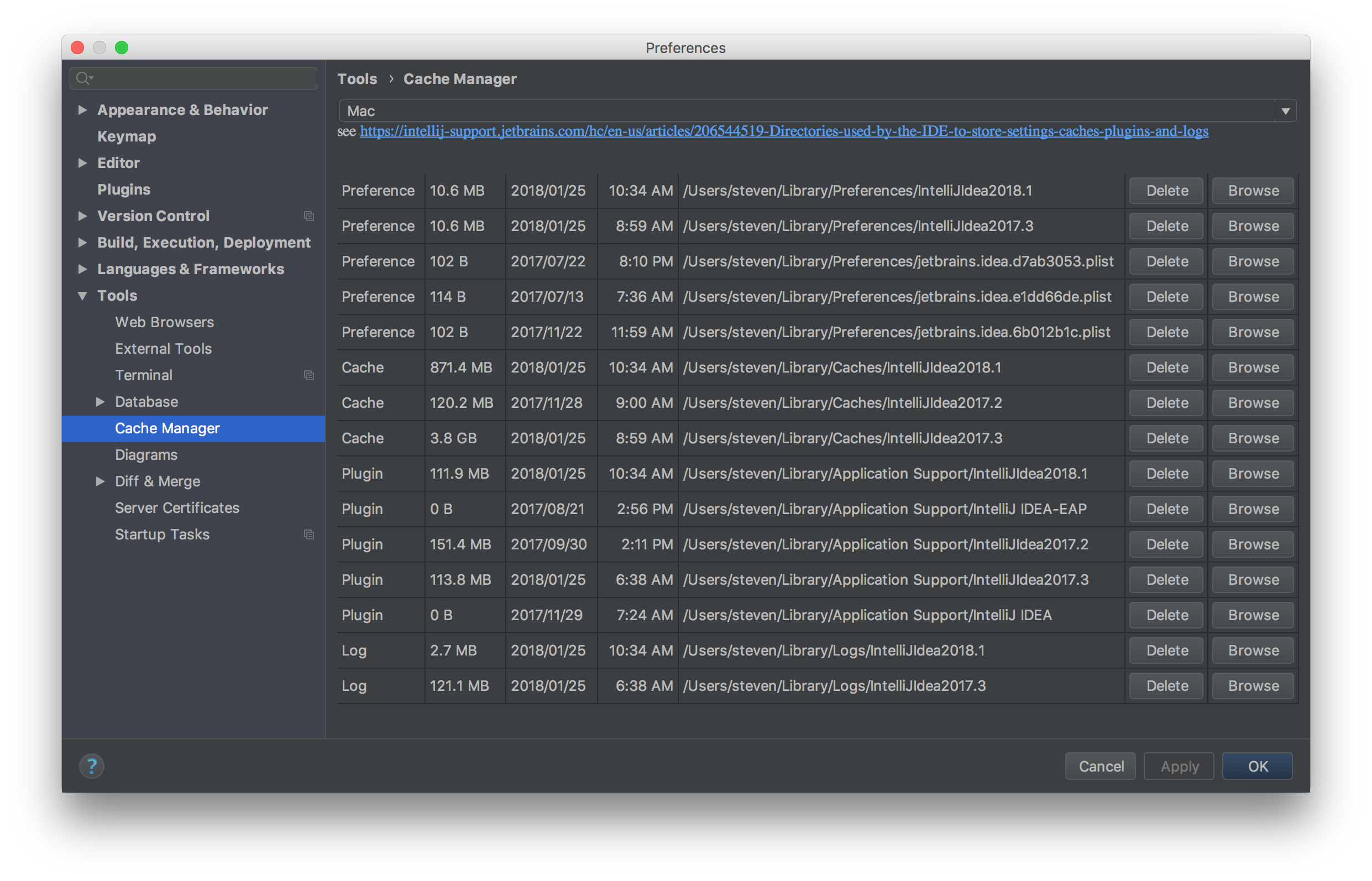The height and width of the screenshot is (881, 1372).
Task: Select External Tools settings
Action: pyautogui.click(x=163, y=348)
